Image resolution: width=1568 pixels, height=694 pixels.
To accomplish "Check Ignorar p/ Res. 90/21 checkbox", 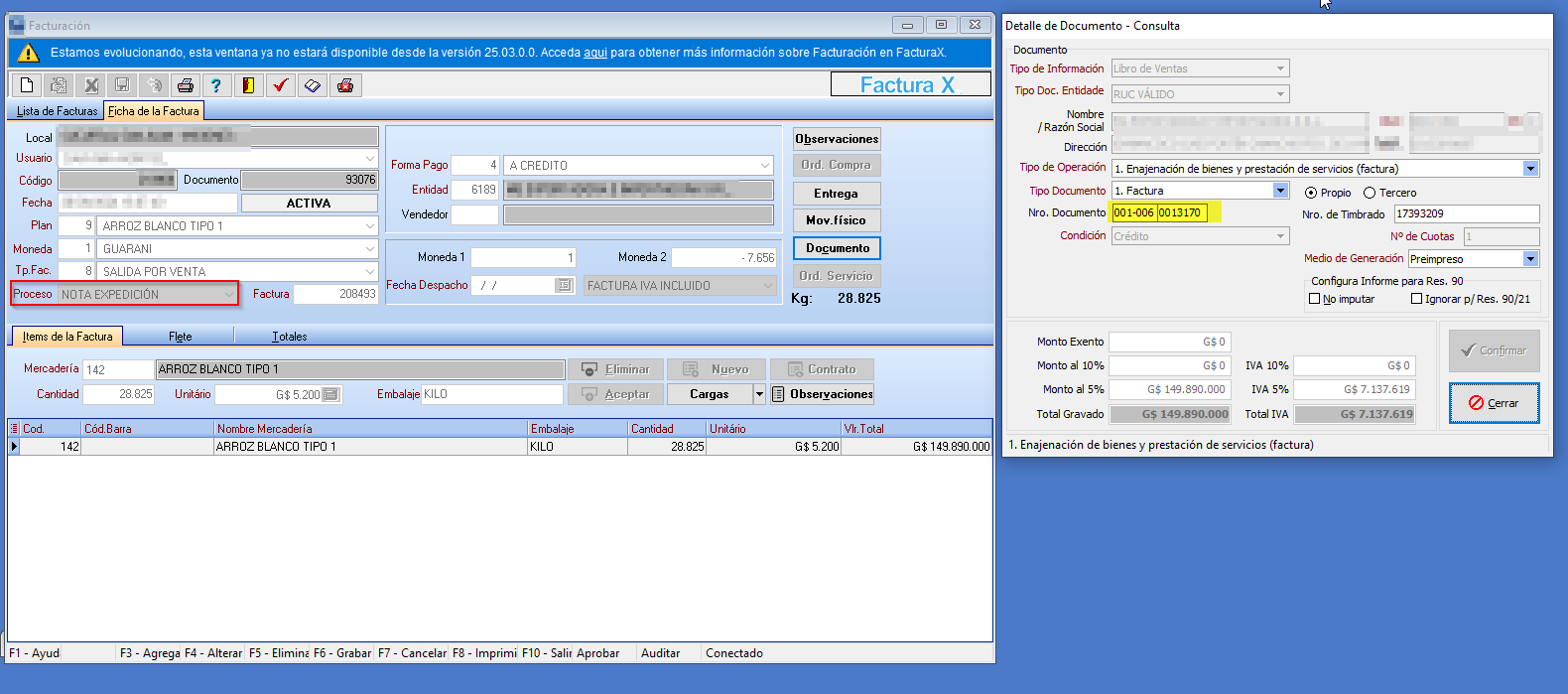I will pyautogui.click(x=1417, y=299).
